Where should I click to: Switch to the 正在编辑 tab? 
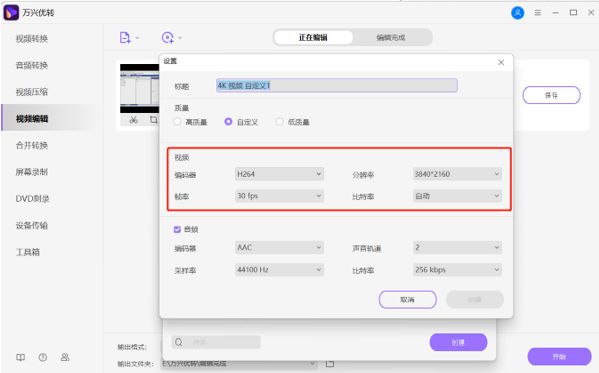tap(313, 37)
